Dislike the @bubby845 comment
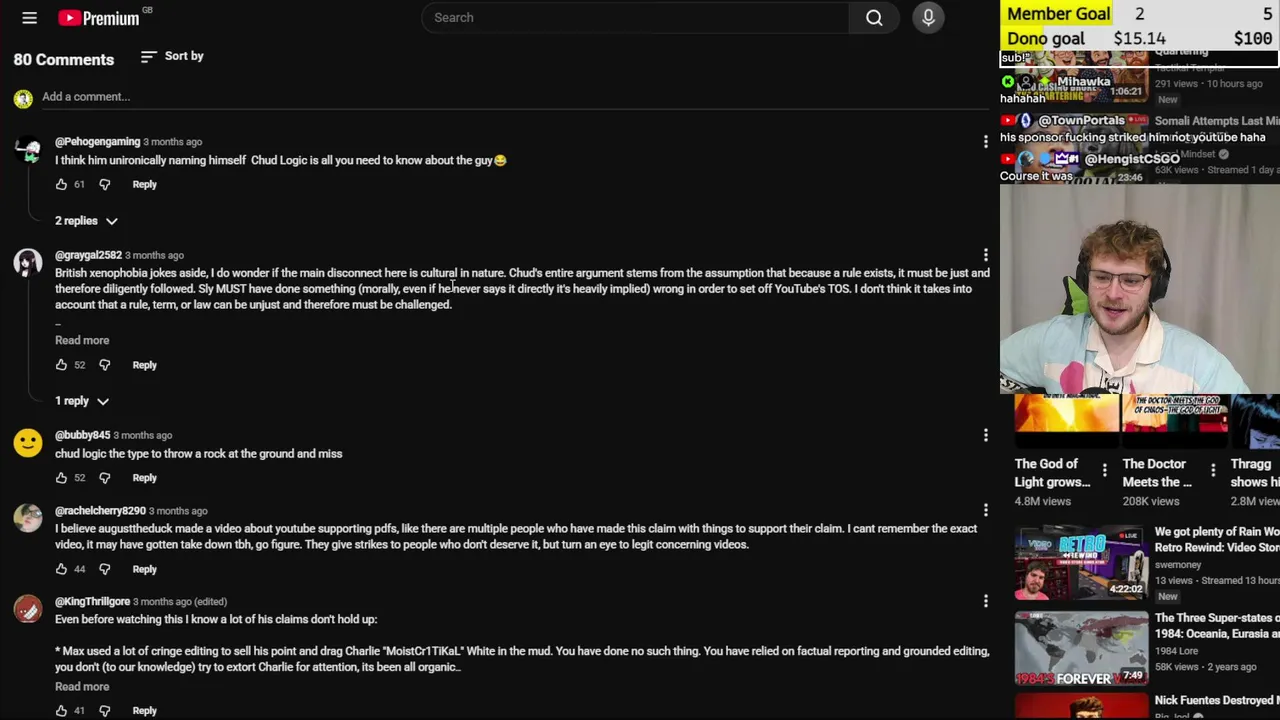 pos(105,478)
